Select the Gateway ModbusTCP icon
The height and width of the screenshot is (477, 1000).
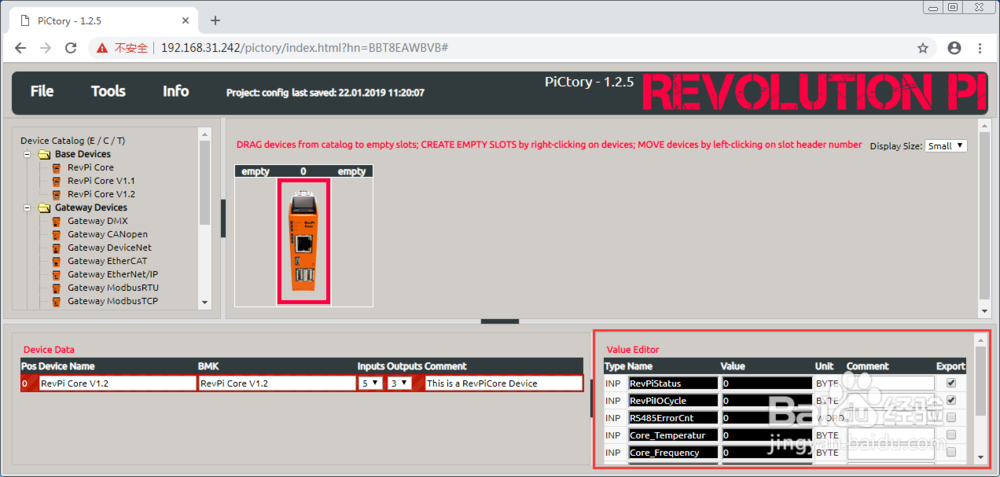[56, 302]
